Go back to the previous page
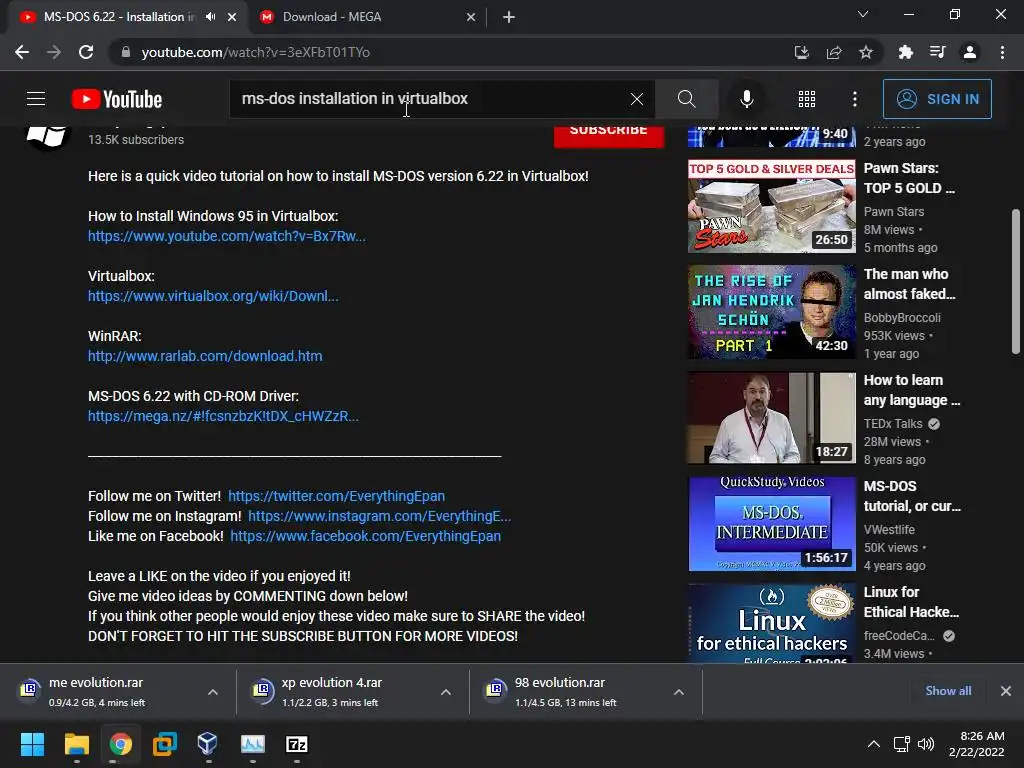This screenshot has width=1024, height=768. click(22, 52)
